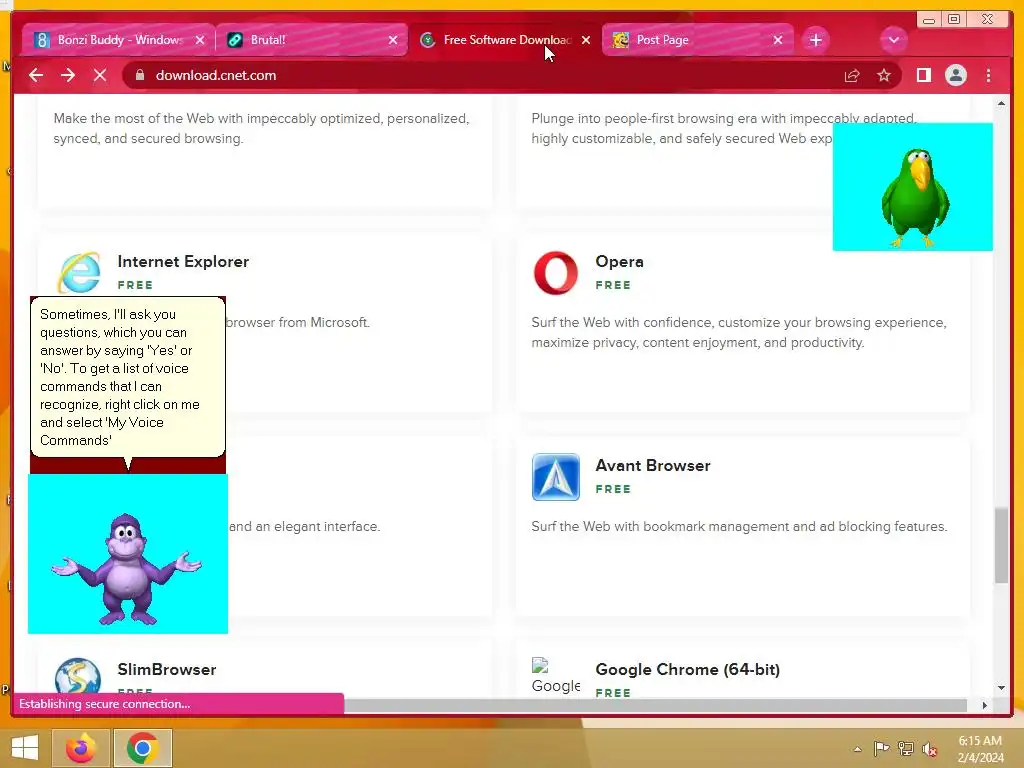The image size is (1024, 768).
Task: Go back to the previous page
Action: tap(36, 76)
